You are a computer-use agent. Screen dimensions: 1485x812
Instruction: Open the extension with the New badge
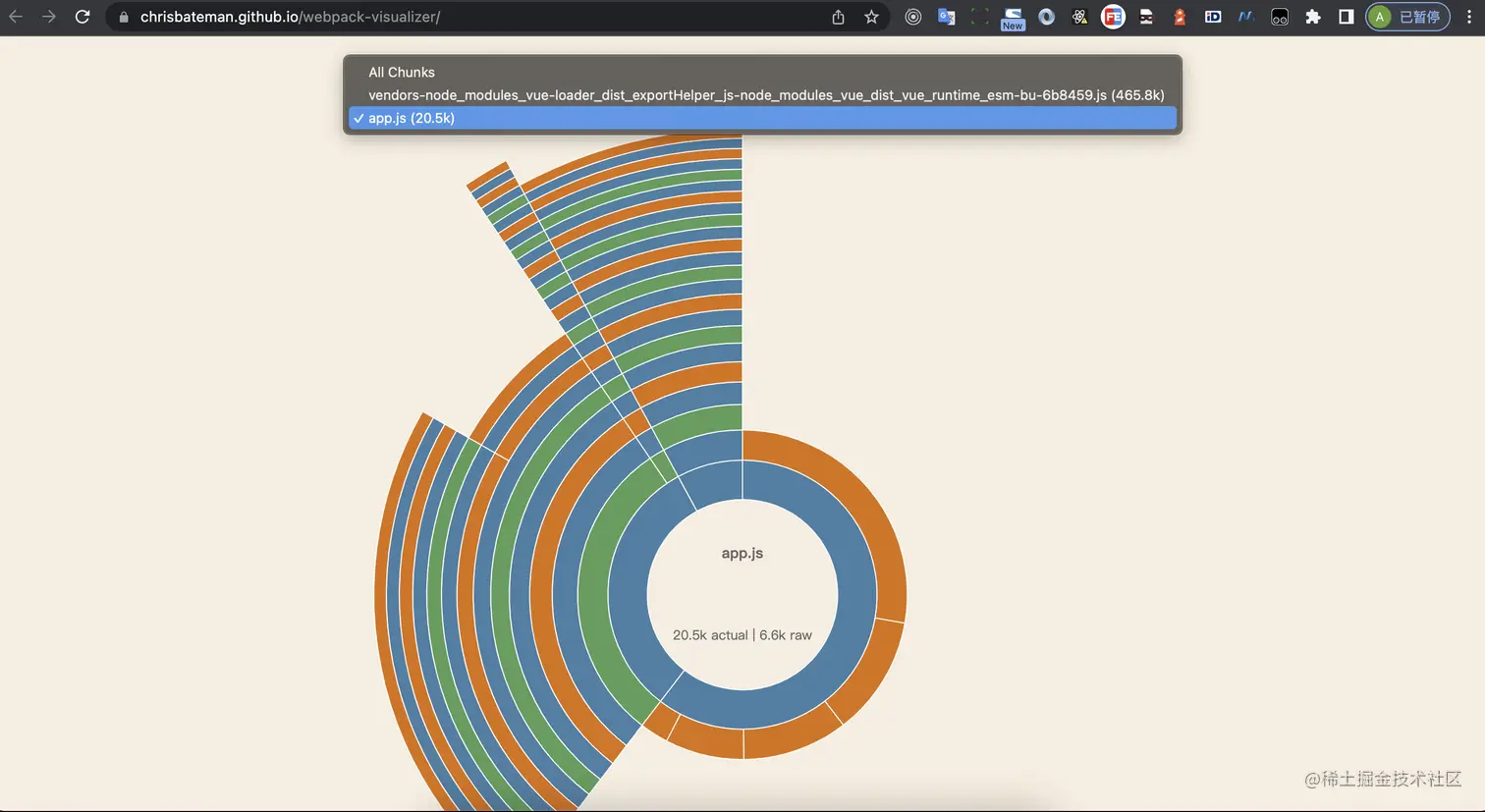tap(1013, 18)
